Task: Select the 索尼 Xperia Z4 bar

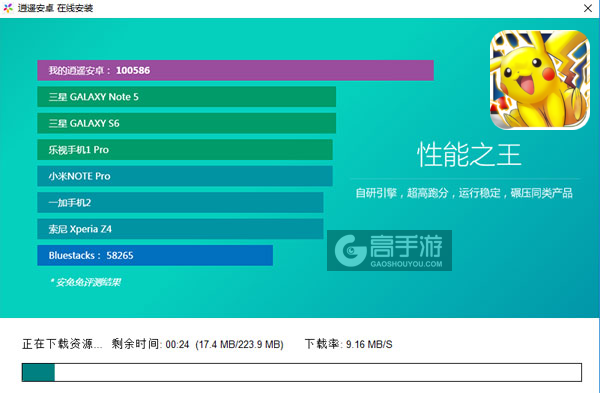Action: pos(180,229)
